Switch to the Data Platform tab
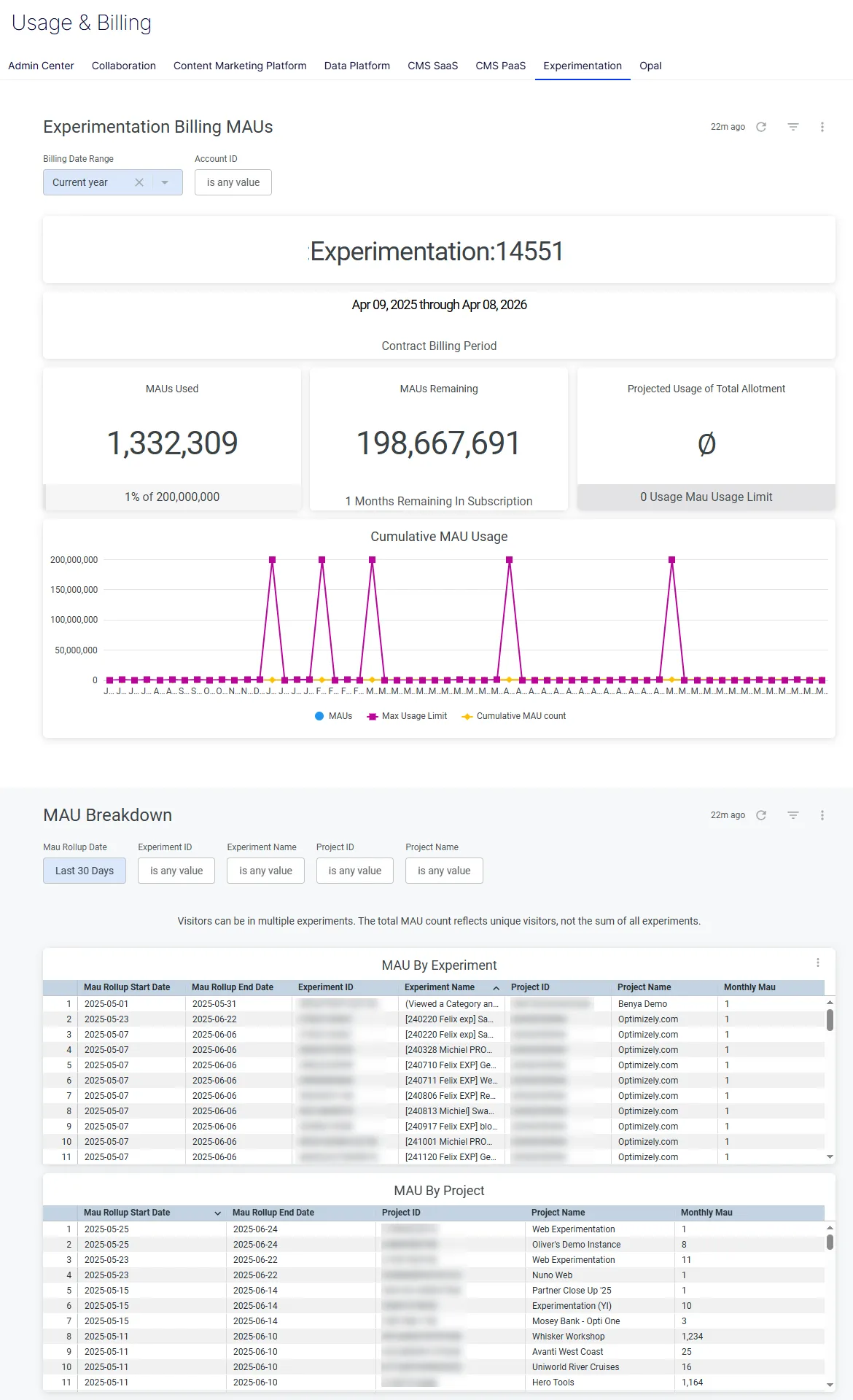Image resolution: width=853 pixels, height=1400 pixels. tap(357, 66)
